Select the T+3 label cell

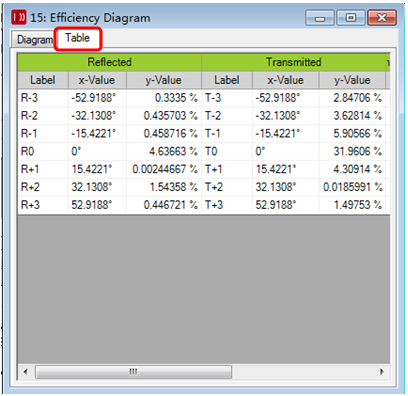(227, 205)
